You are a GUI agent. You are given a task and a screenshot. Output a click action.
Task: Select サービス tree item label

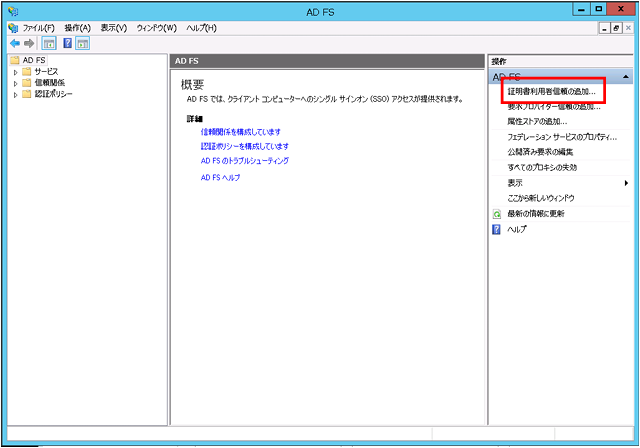click(x=46, y=72)
